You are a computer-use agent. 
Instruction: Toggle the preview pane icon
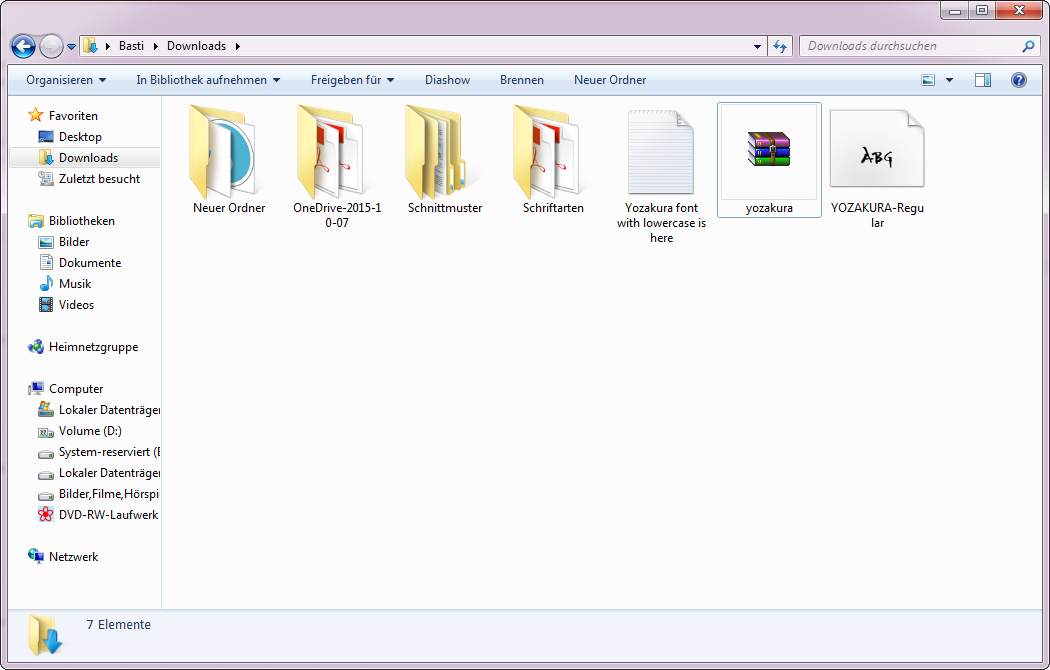pyautogui.click(x=982, y=80)
